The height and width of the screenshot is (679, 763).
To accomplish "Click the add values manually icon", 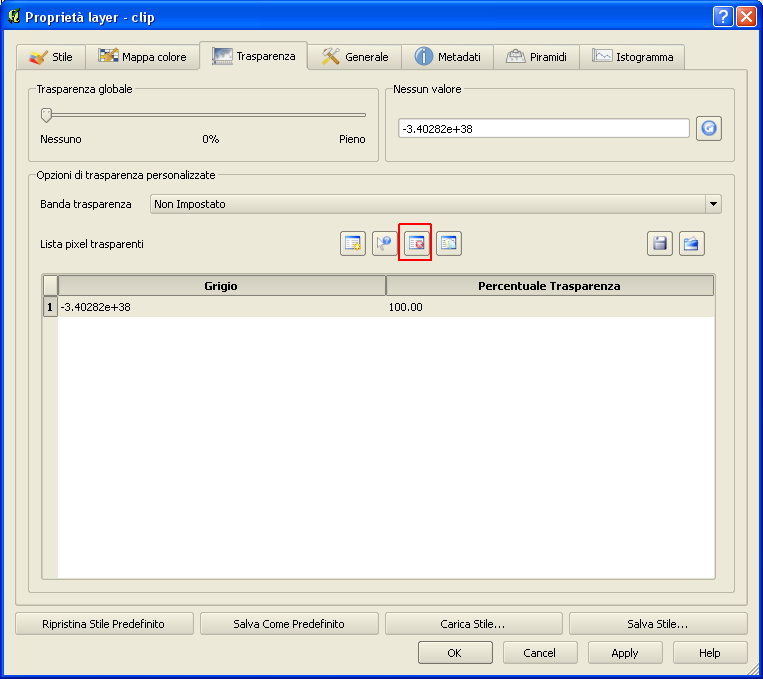I will click(x=353, y=243).
